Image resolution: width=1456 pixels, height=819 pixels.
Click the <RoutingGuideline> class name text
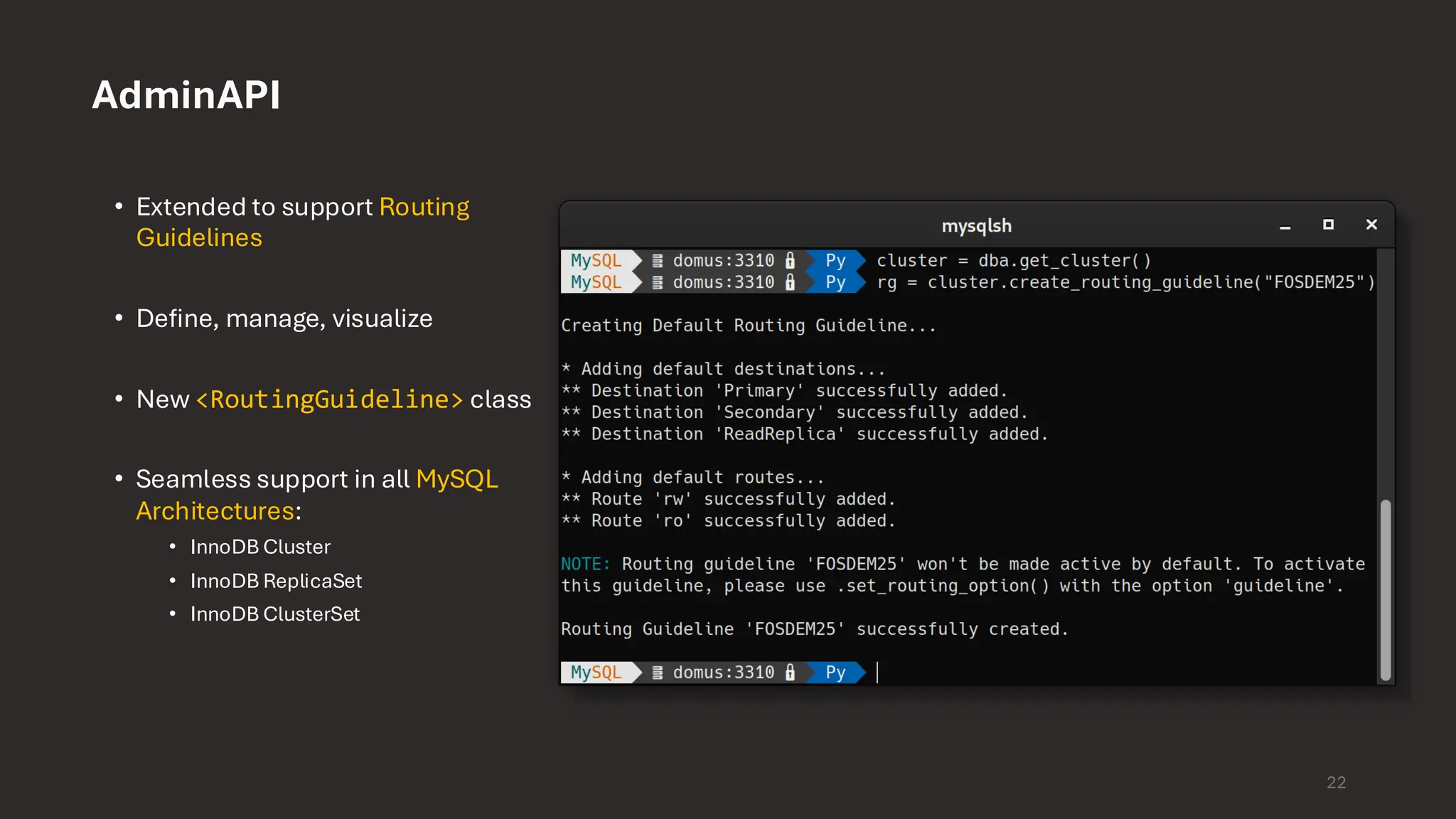point(329,399)
